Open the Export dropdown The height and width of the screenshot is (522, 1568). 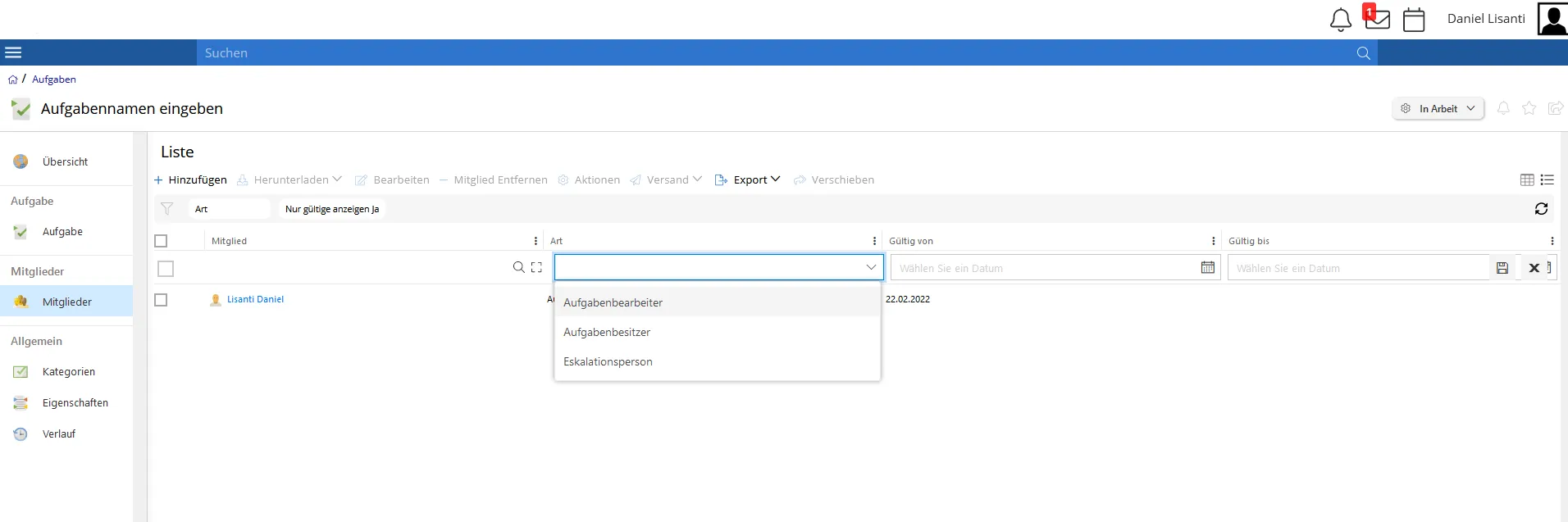coord(747,179)
